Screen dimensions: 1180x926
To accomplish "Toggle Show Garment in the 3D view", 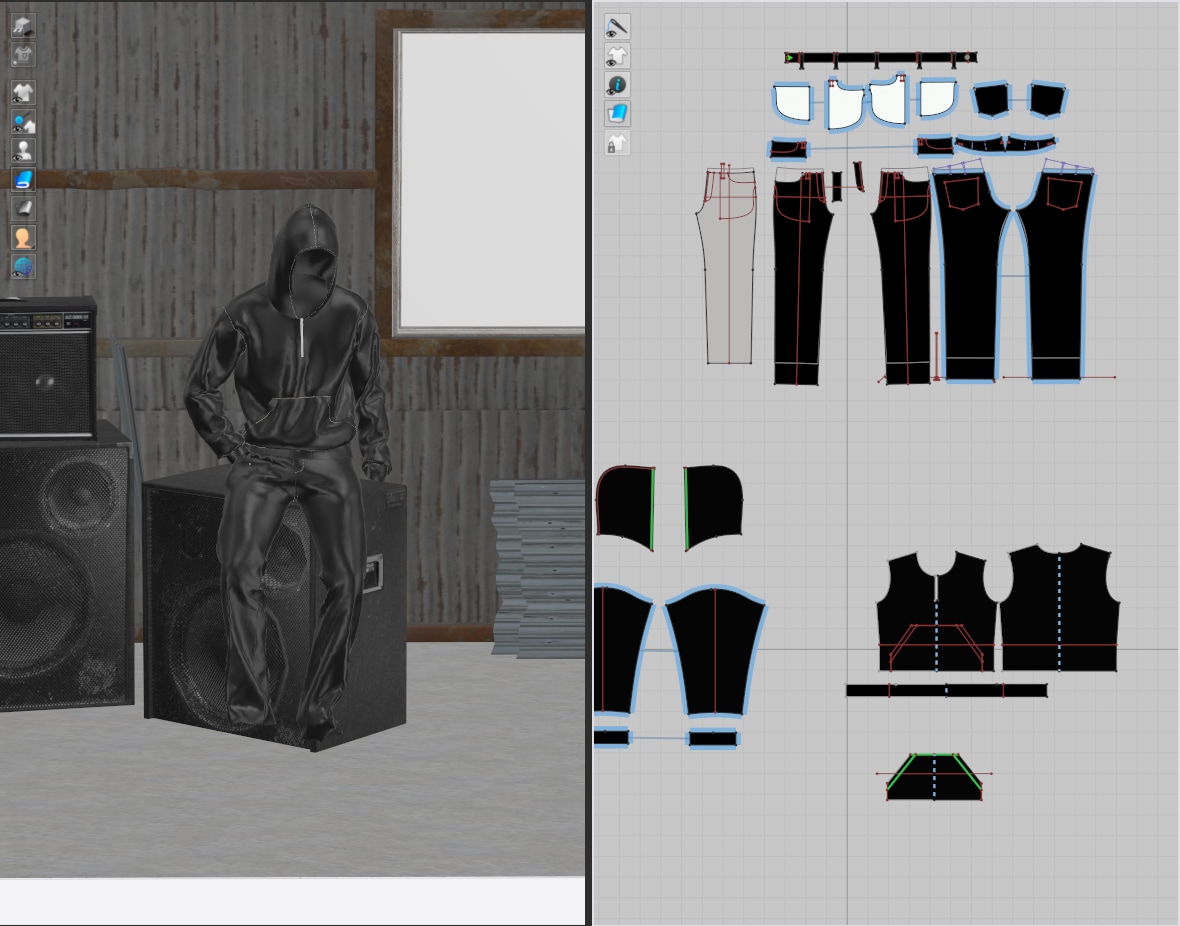I will [23, 93].
